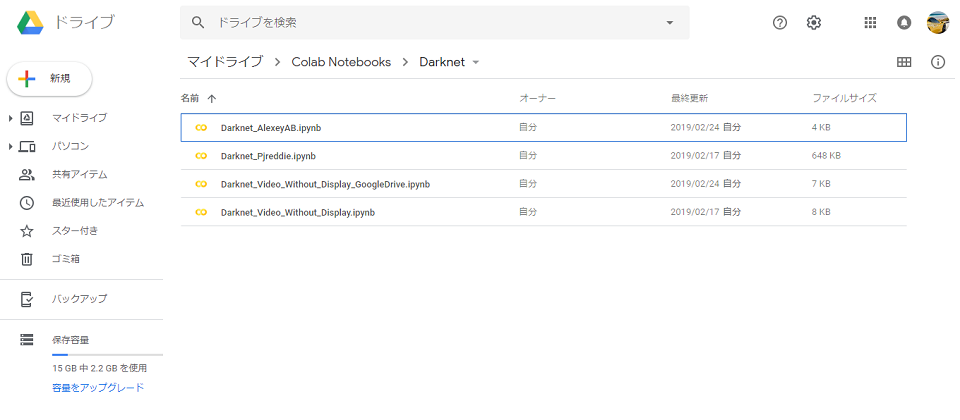The height and width of the screenshot is (420, 960).
Task: Open the search options dropdown arrow
Action: pos(669,23)
